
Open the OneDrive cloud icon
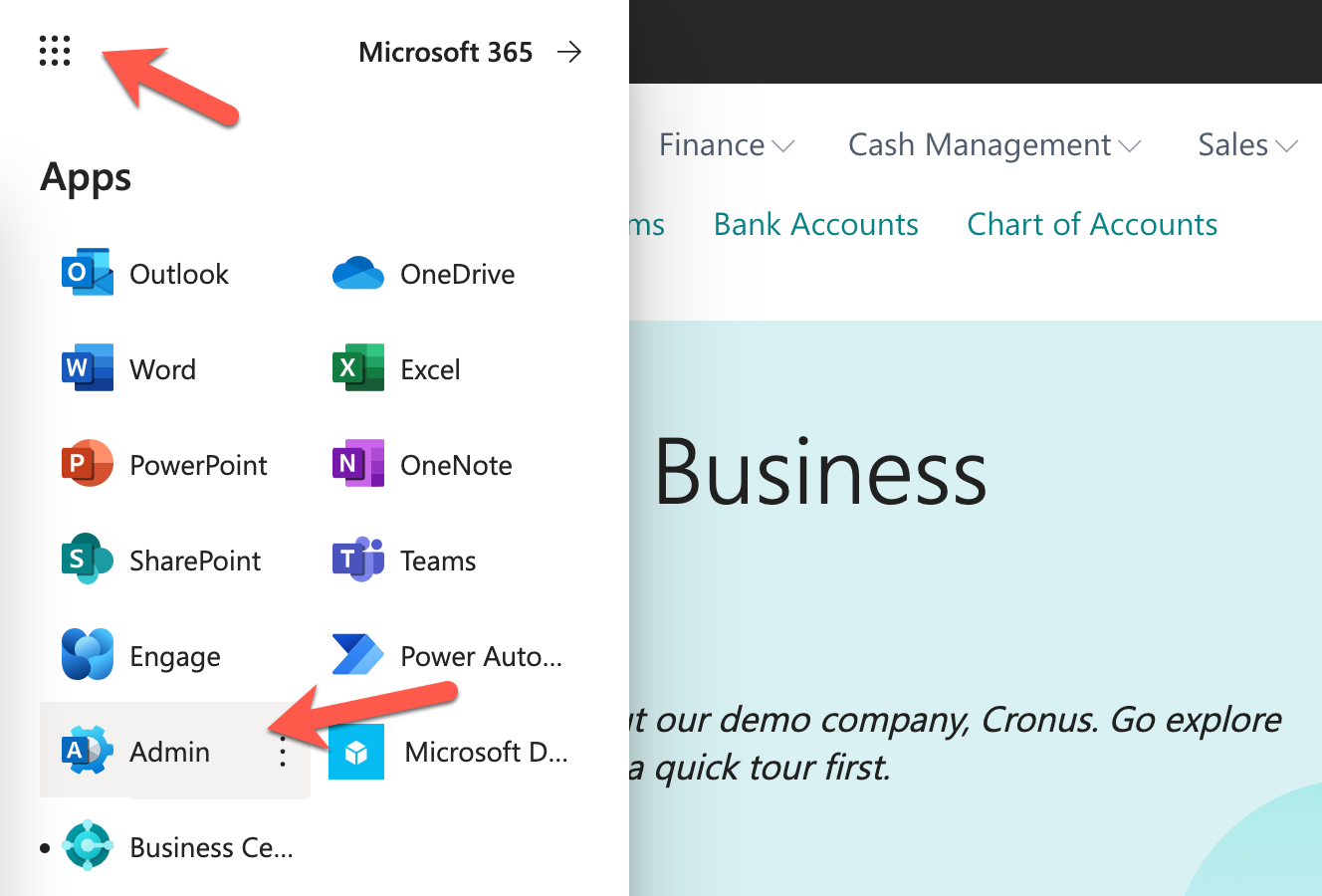coord(358,274)
